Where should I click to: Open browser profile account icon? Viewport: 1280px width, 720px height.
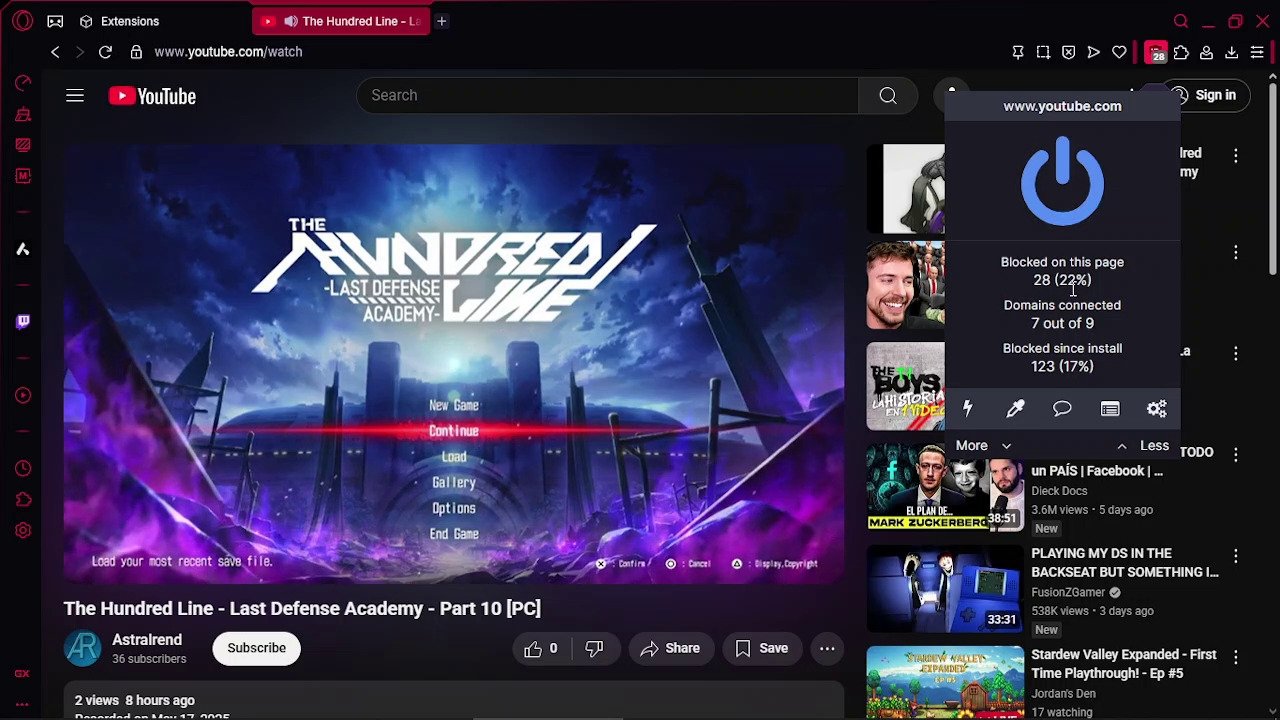coord(1206,52)
